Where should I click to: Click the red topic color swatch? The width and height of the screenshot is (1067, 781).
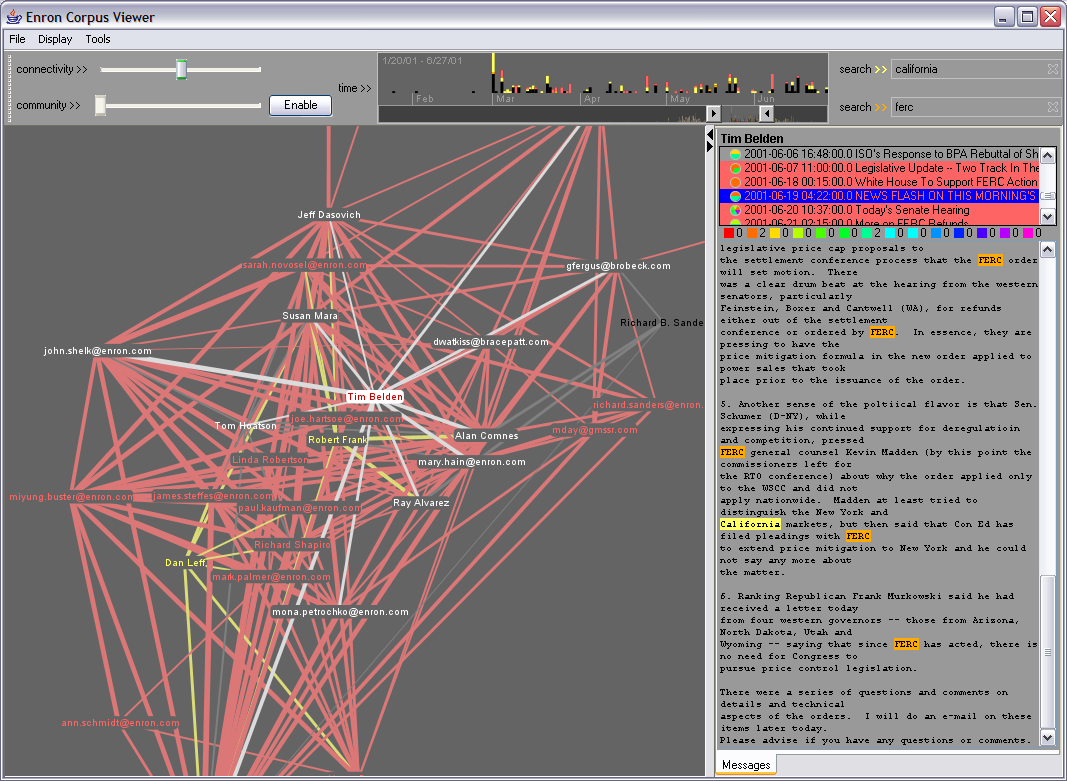(x=729, y=233)
